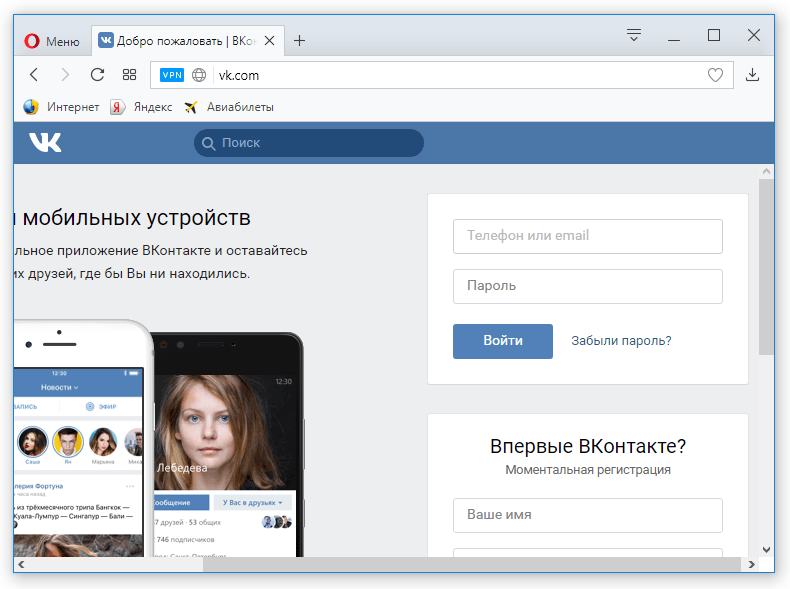Click the Марьяна story avatar
The image size is (790, 589).
click(103, 442)
